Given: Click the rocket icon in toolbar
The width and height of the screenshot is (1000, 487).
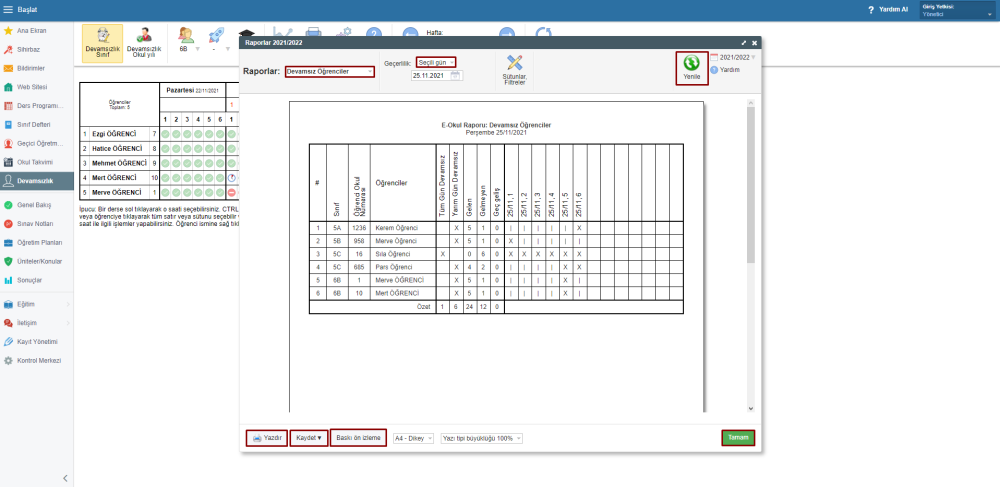Looking at the screenshot, I should pyautogui.click(x=217, y=34).
